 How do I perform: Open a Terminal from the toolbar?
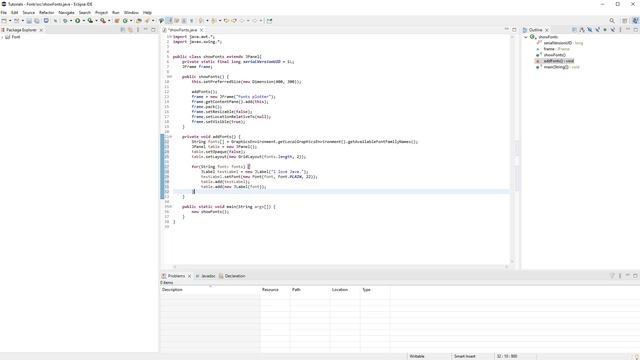tap(46, 20)
